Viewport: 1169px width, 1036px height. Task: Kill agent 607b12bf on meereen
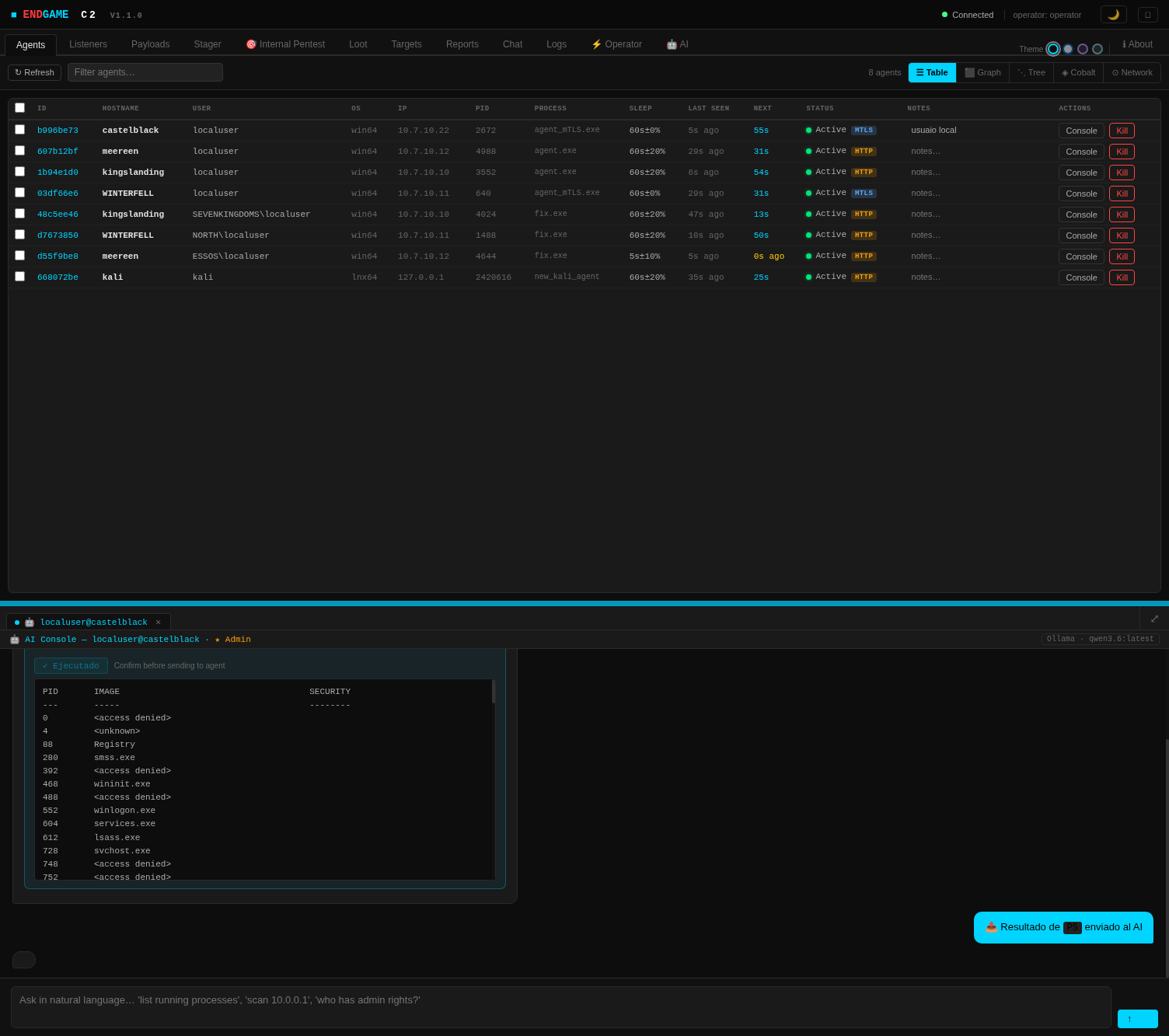tap(1122, 152)
